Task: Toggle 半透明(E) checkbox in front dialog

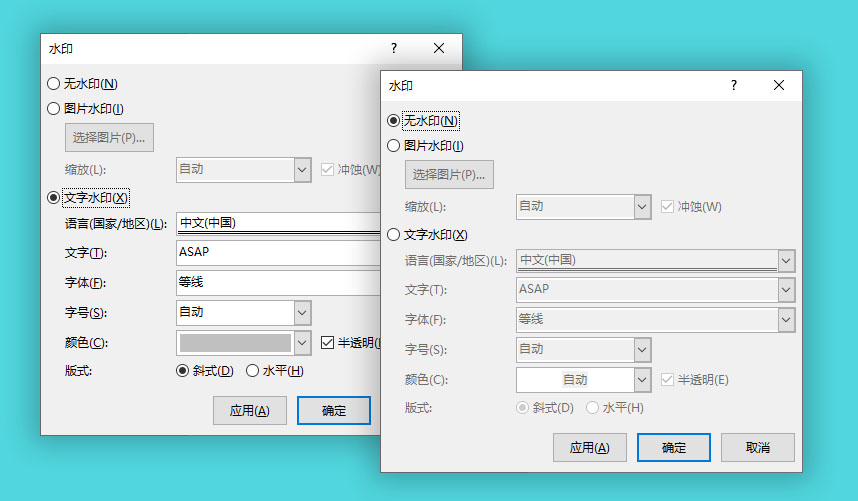Action: point(667,380)
